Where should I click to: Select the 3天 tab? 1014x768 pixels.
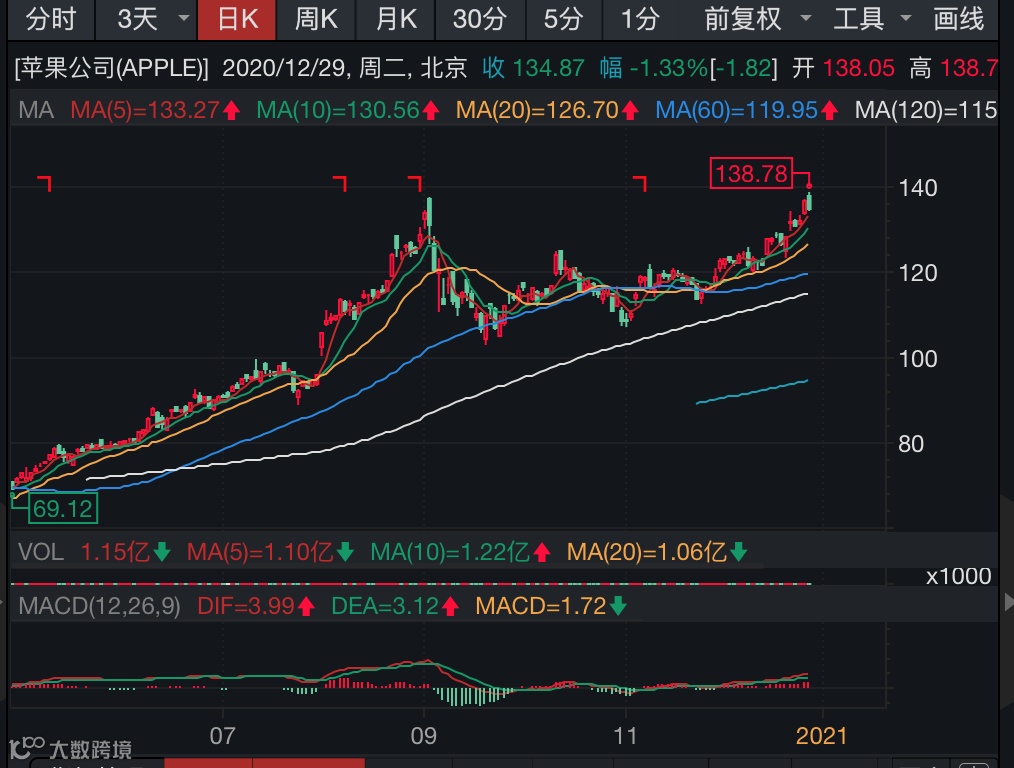[x=137, y=19]
